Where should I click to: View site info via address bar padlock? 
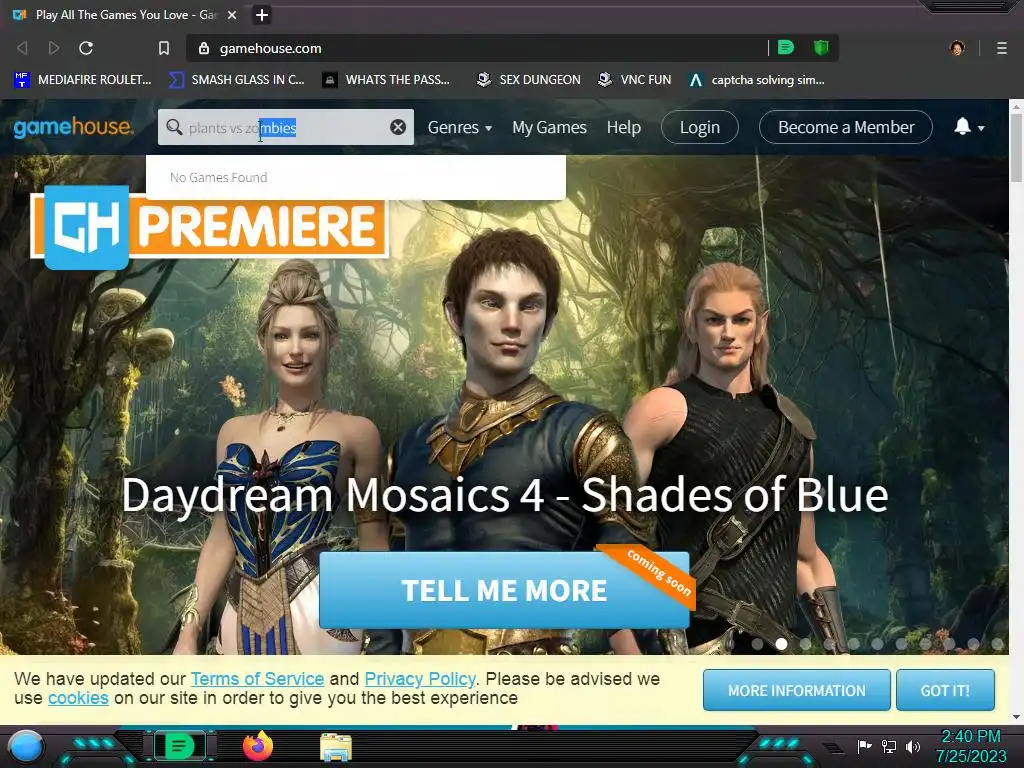coord(204,48)
